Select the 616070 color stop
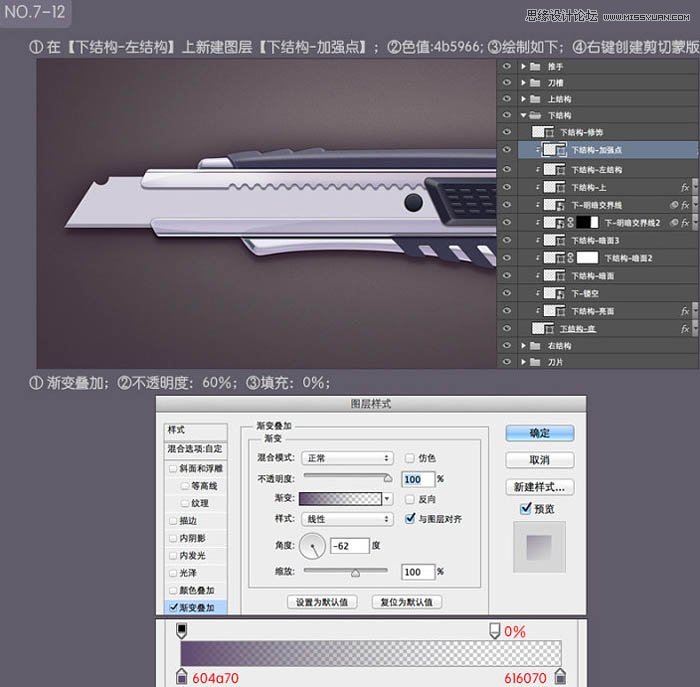This screenshot has width=700, height=687. [560, 675]
